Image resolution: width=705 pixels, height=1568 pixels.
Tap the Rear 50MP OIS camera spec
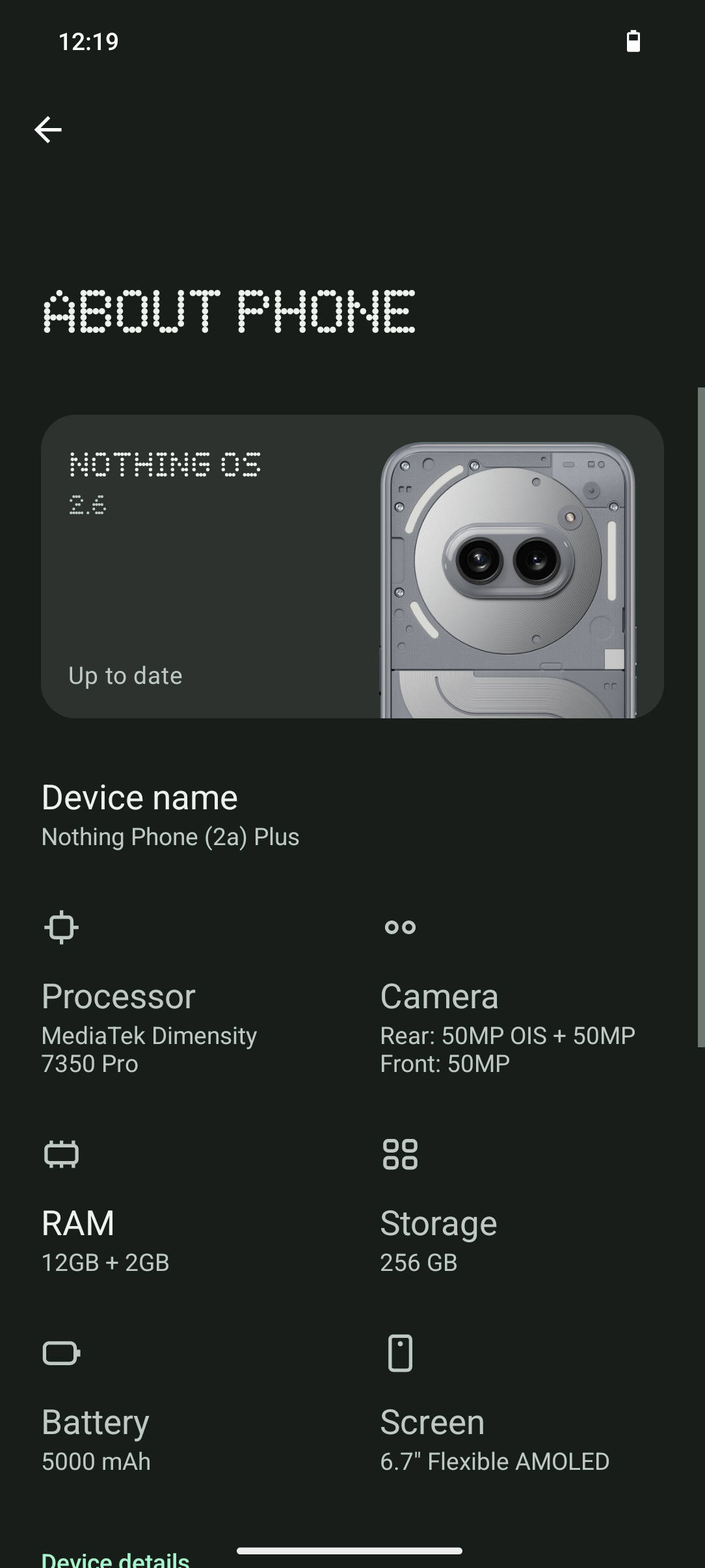(508, 1035)
